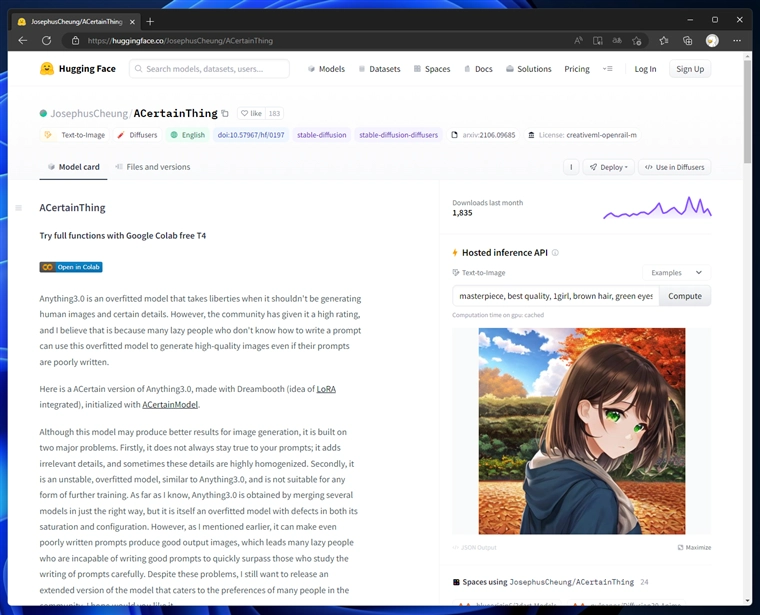
Task: Click the Open in Colab badge
Action: point(71,267)
